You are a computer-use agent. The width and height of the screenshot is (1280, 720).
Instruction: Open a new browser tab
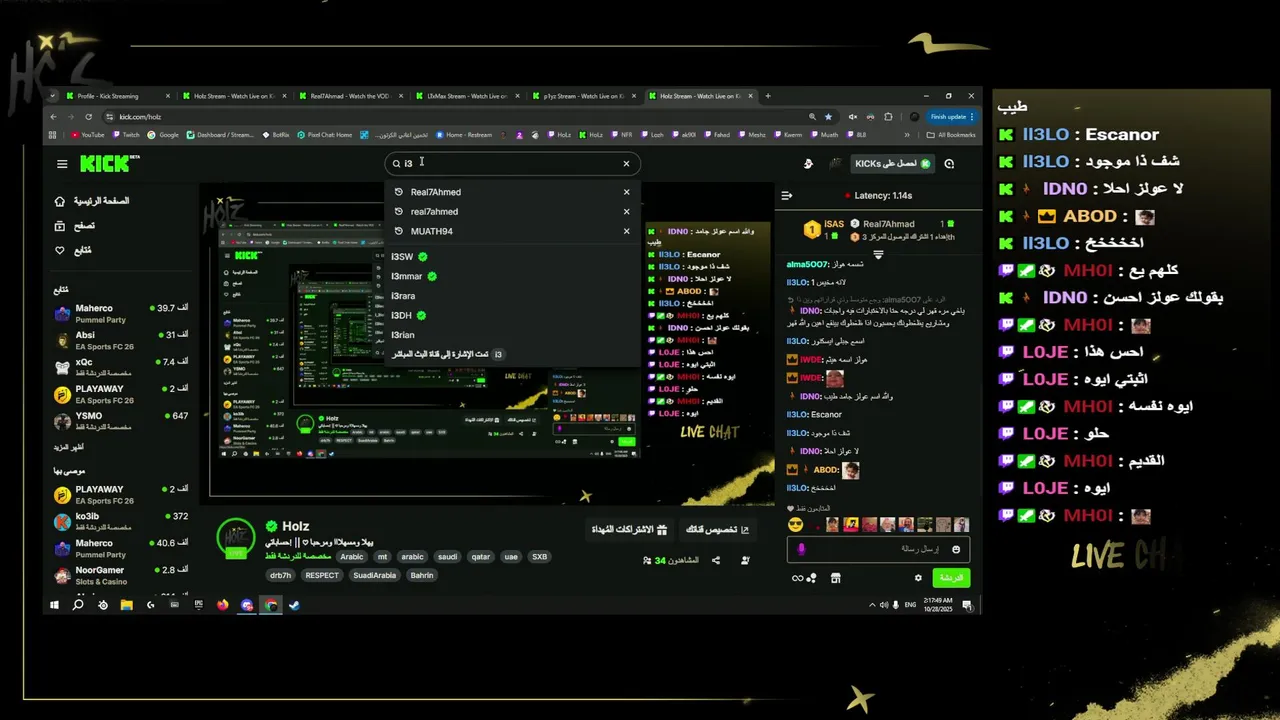(768, 96)
